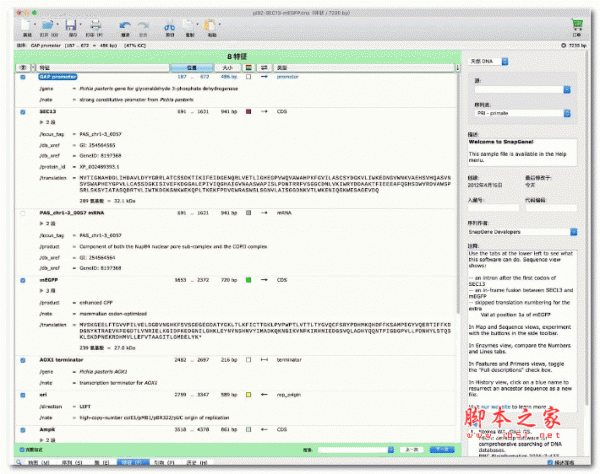Click the eye visibility column header
The image size is (600, 474).
point(23,68)
